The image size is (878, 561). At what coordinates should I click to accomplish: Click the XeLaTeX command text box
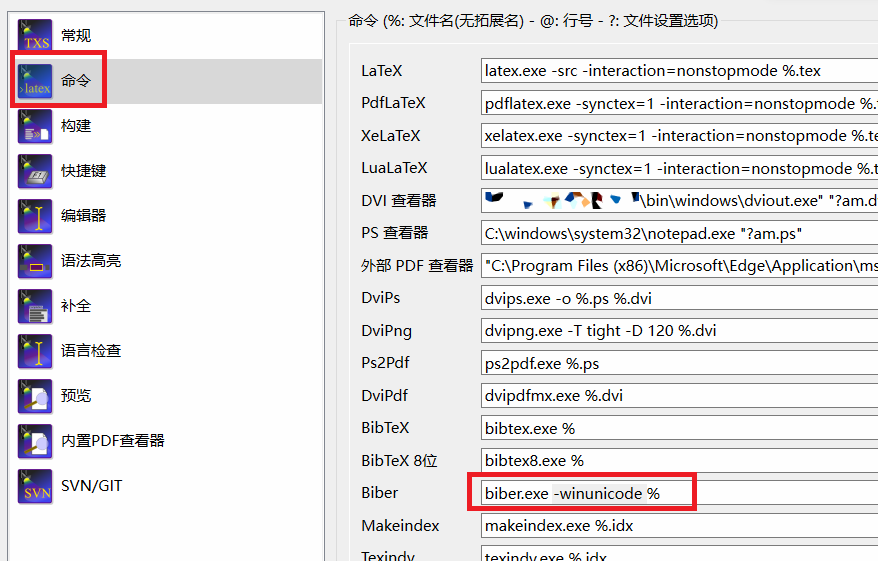(678, 136)
